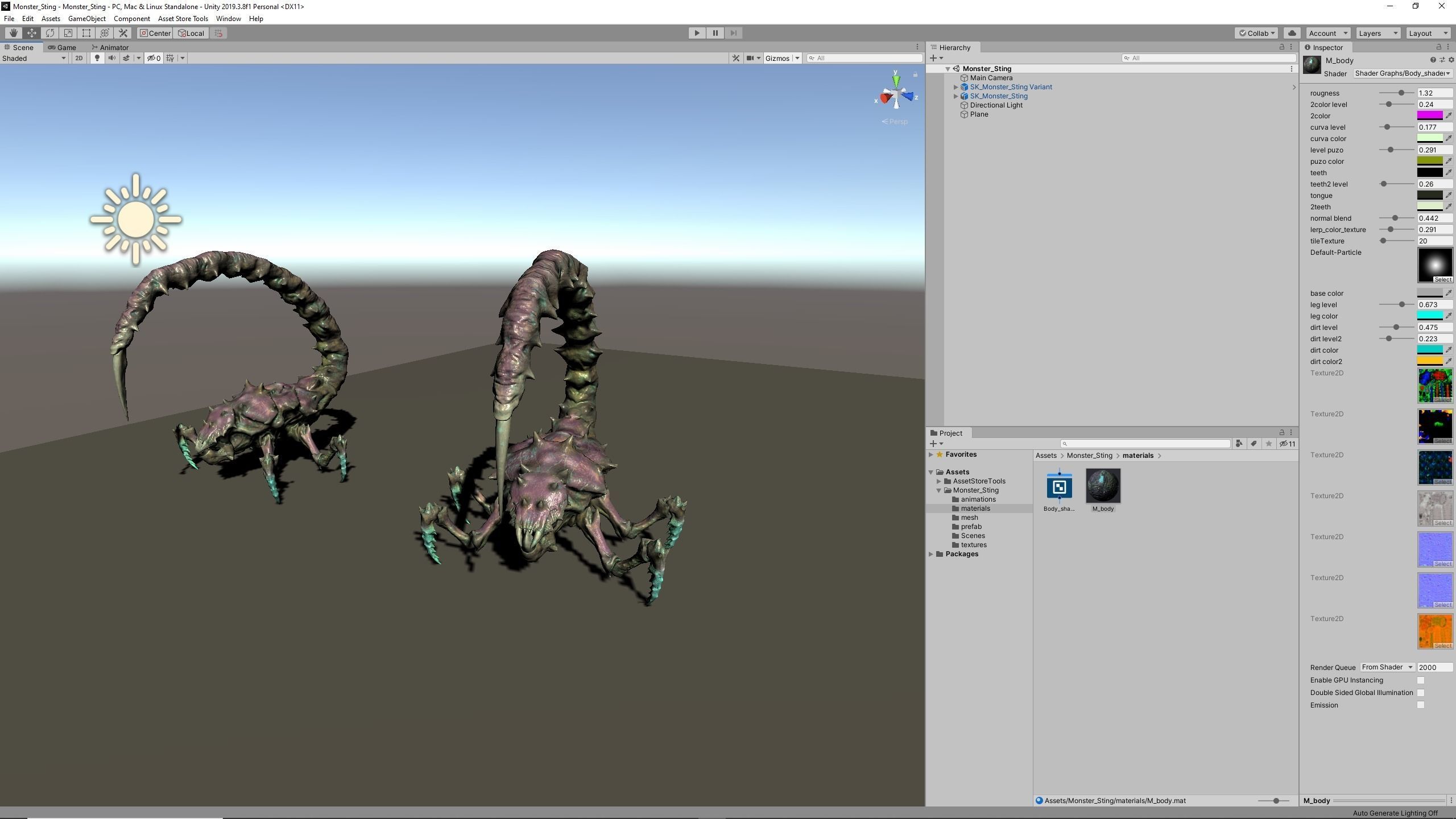Click the scene orientation gizmo
Viewport: 1456px width, 819px height.
click(896, 96)
